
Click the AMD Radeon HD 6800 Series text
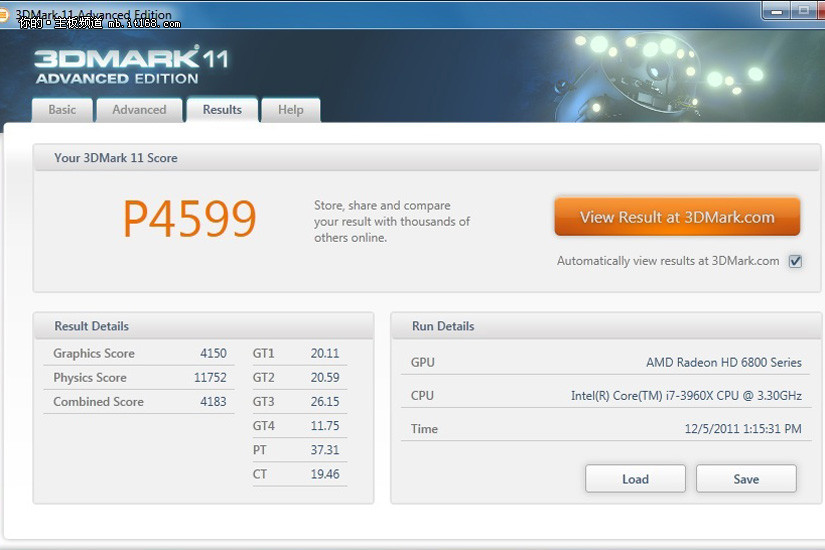[723, 362]
